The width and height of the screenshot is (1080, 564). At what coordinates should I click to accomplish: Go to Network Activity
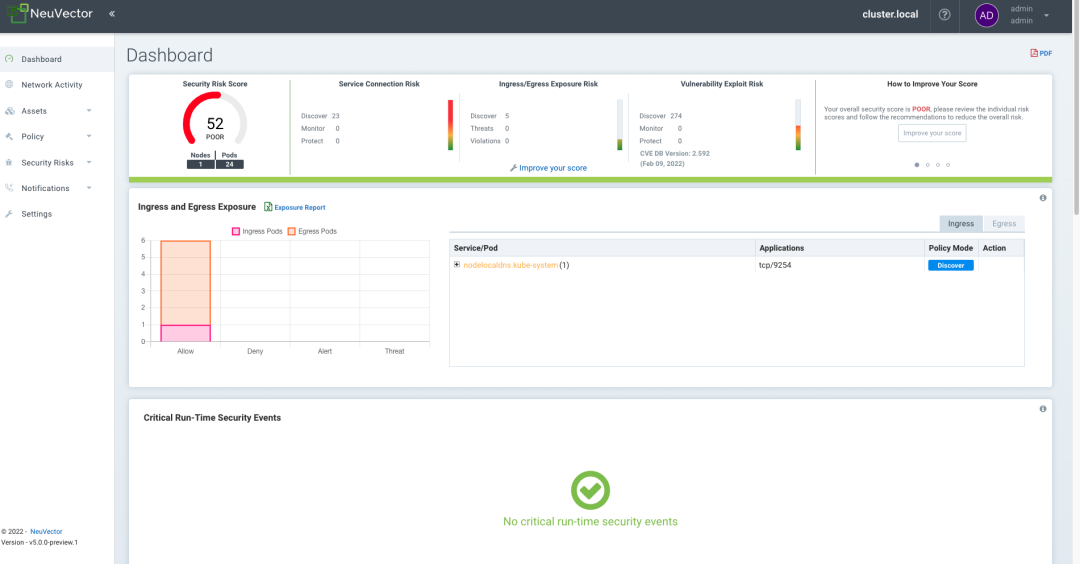point(52,85)
